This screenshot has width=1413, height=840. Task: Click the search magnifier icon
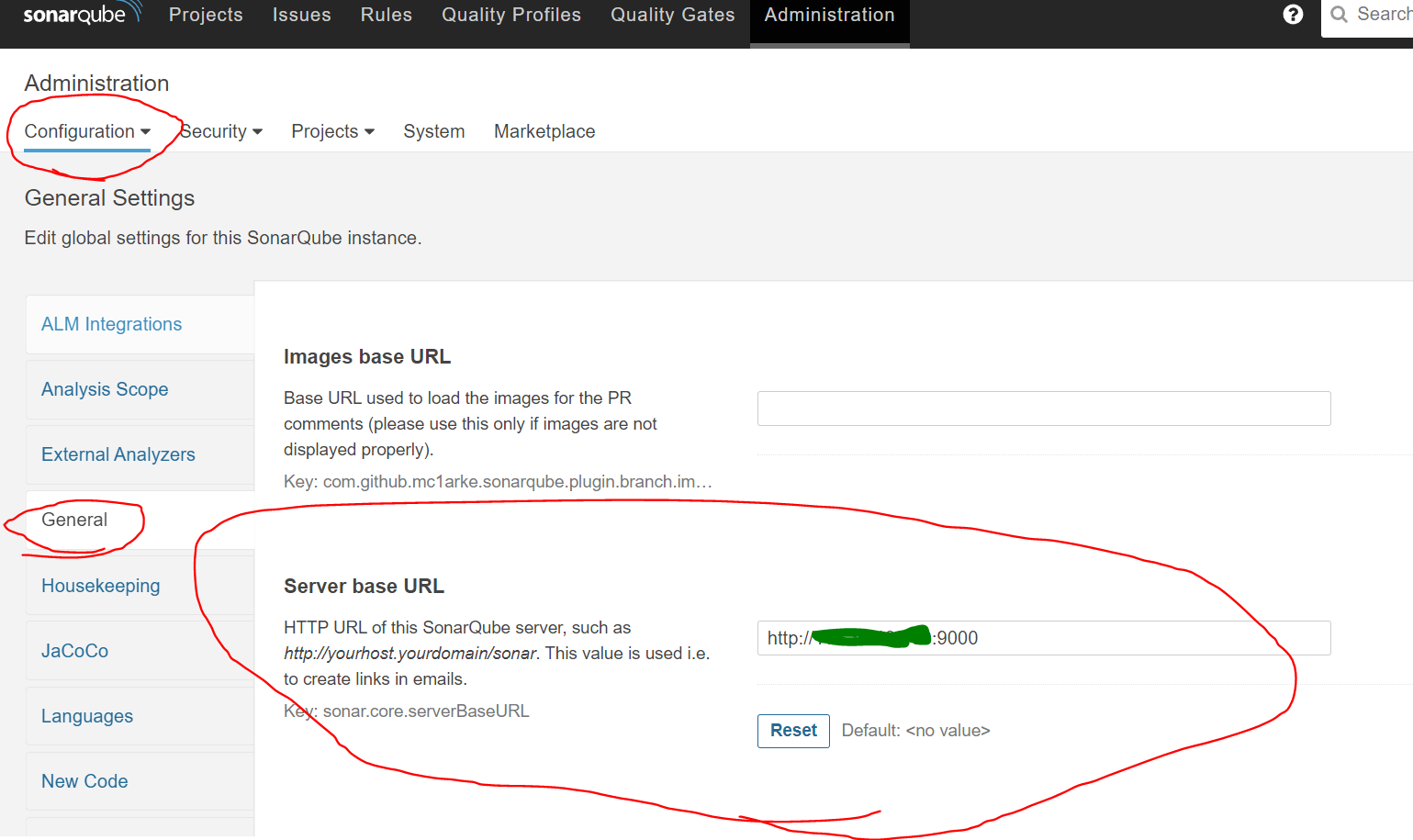[1339, 14]
